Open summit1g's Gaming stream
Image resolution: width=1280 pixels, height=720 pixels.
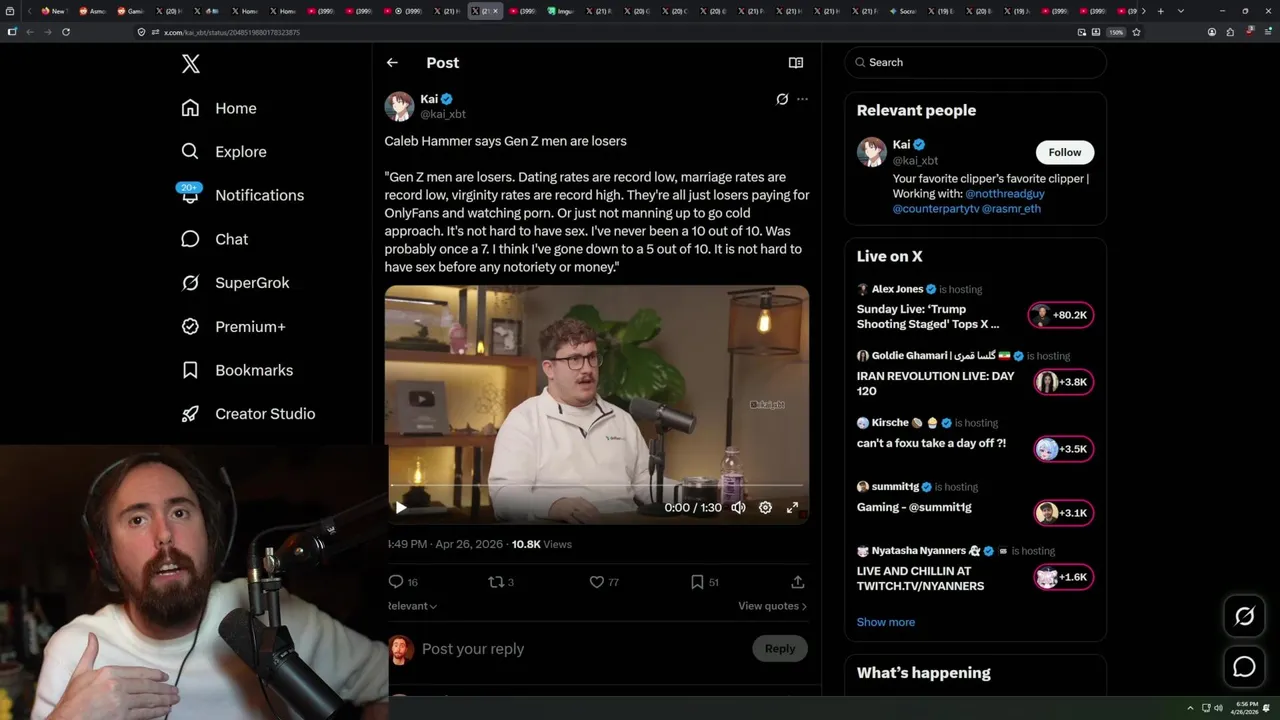point(914,507)
